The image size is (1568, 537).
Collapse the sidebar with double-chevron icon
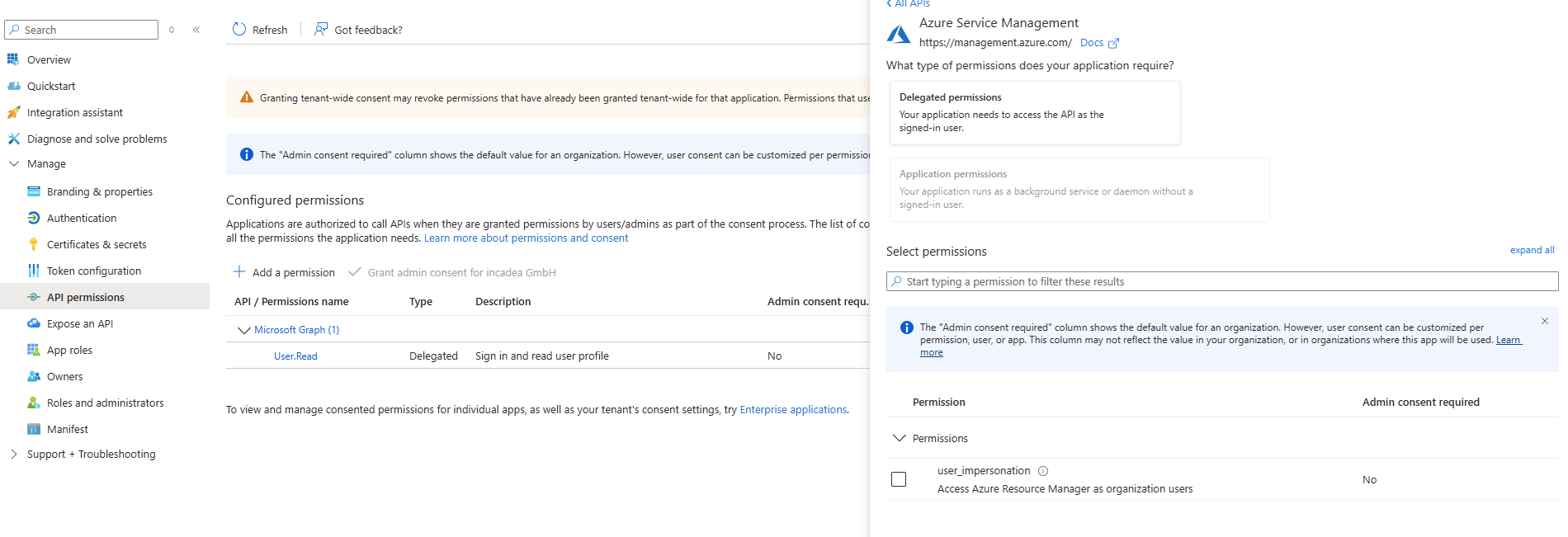click(x=196, y=30)
